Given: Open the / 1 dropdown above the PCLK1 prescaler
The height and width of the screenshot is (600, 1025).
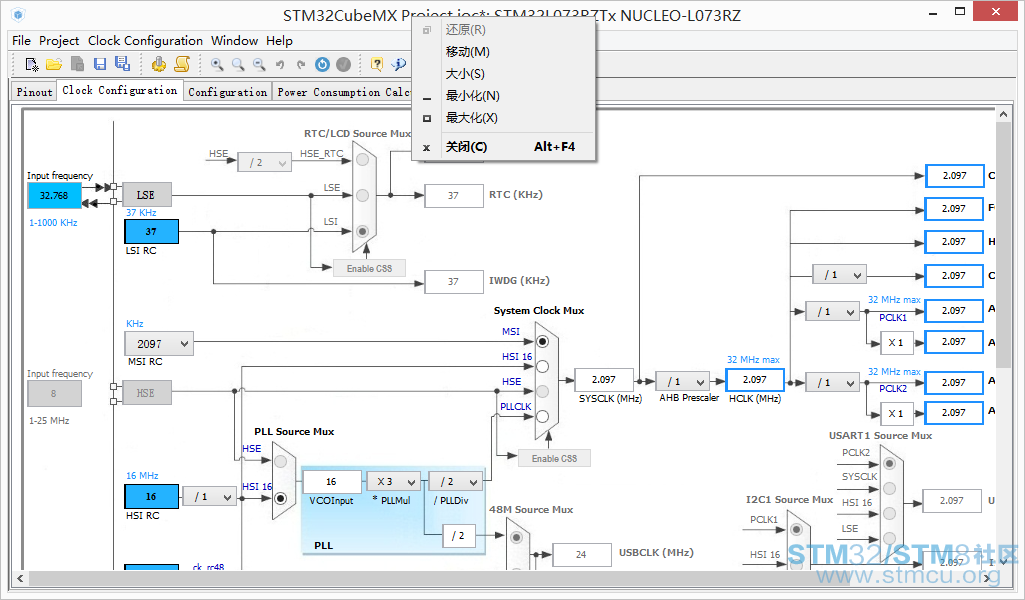Looking at the screenshot, I should click(x=839, y=275).
